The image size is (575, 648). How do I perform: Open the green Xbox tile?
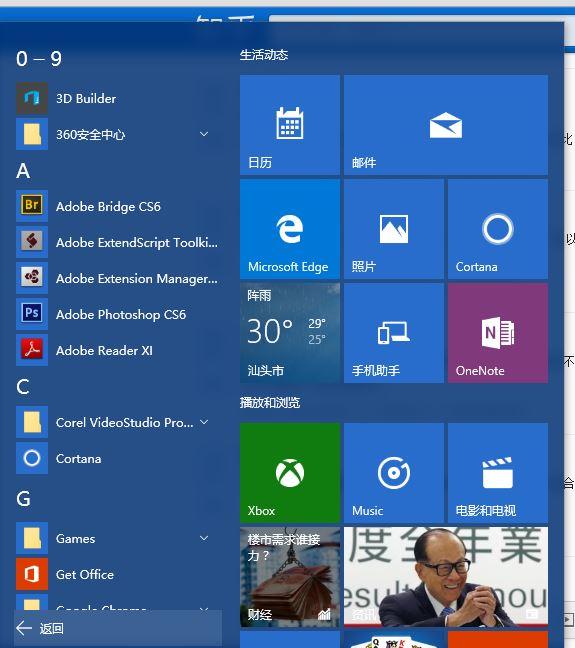tap(290, 473)
